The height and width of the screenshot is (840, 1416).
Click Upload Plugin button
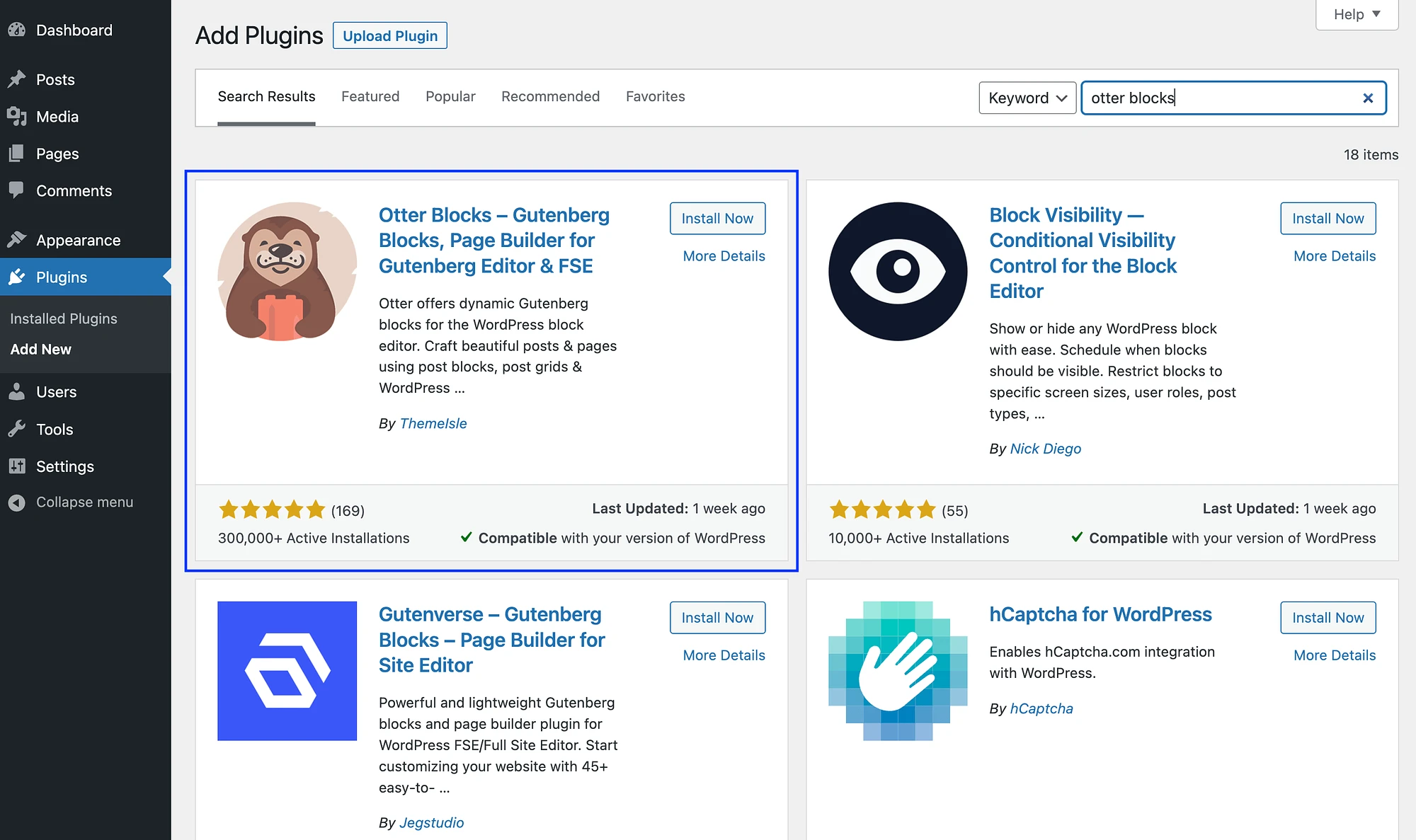pyautogui.click(x=390, y=35)
